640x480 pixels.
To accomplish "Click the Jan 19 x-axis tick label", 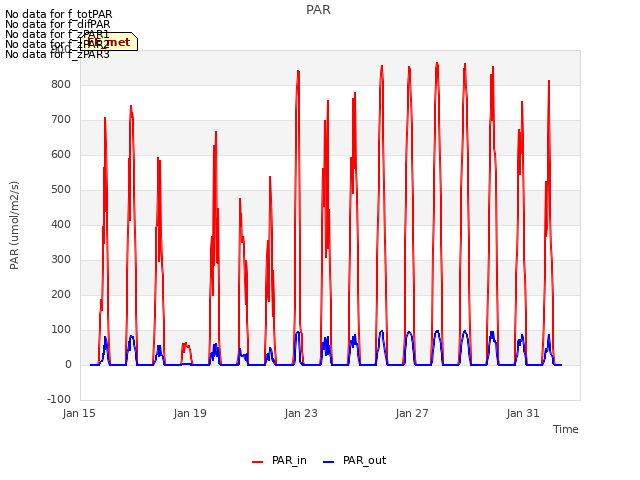I will 190,413.
